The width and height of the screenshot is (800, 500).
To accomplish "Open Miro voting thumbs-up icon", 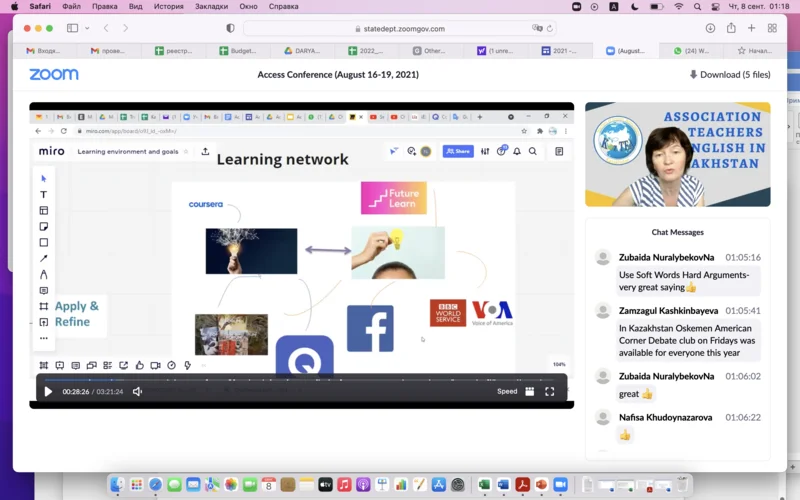I will pos(139,365).
